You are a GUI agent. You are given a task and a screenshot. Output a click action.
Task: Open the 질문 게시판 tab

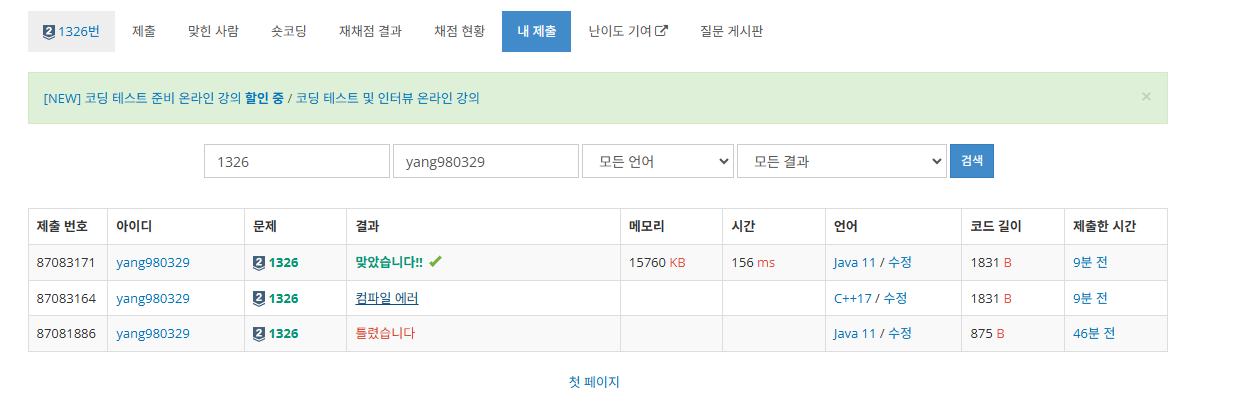coord(732,32)
